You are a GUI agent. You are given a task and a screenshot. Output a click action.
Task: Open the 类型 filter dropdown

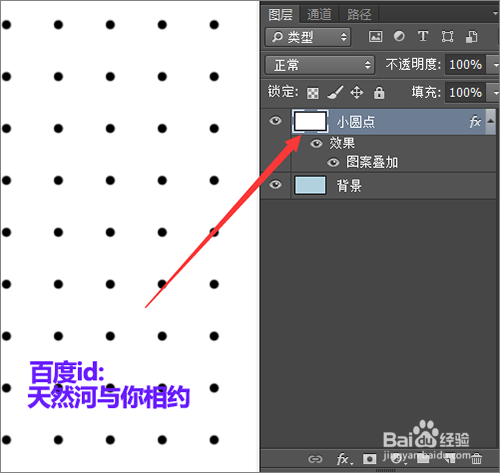tap(308, 37)
